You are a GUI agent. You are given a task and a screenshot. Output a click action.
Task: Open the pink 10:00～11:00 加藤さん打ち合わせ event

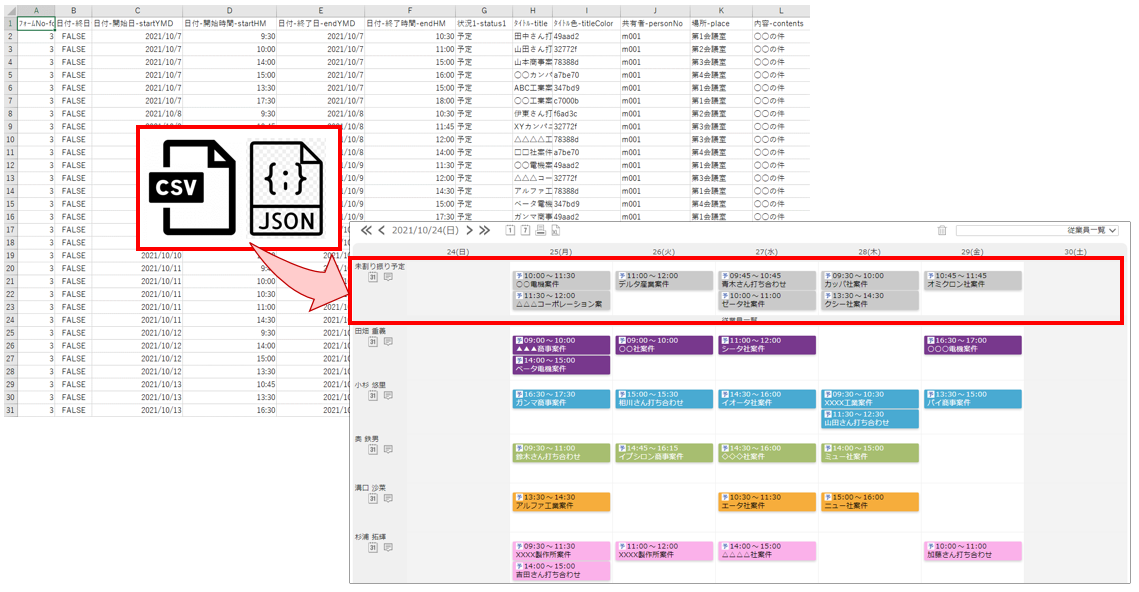click(x=973, y=551)
